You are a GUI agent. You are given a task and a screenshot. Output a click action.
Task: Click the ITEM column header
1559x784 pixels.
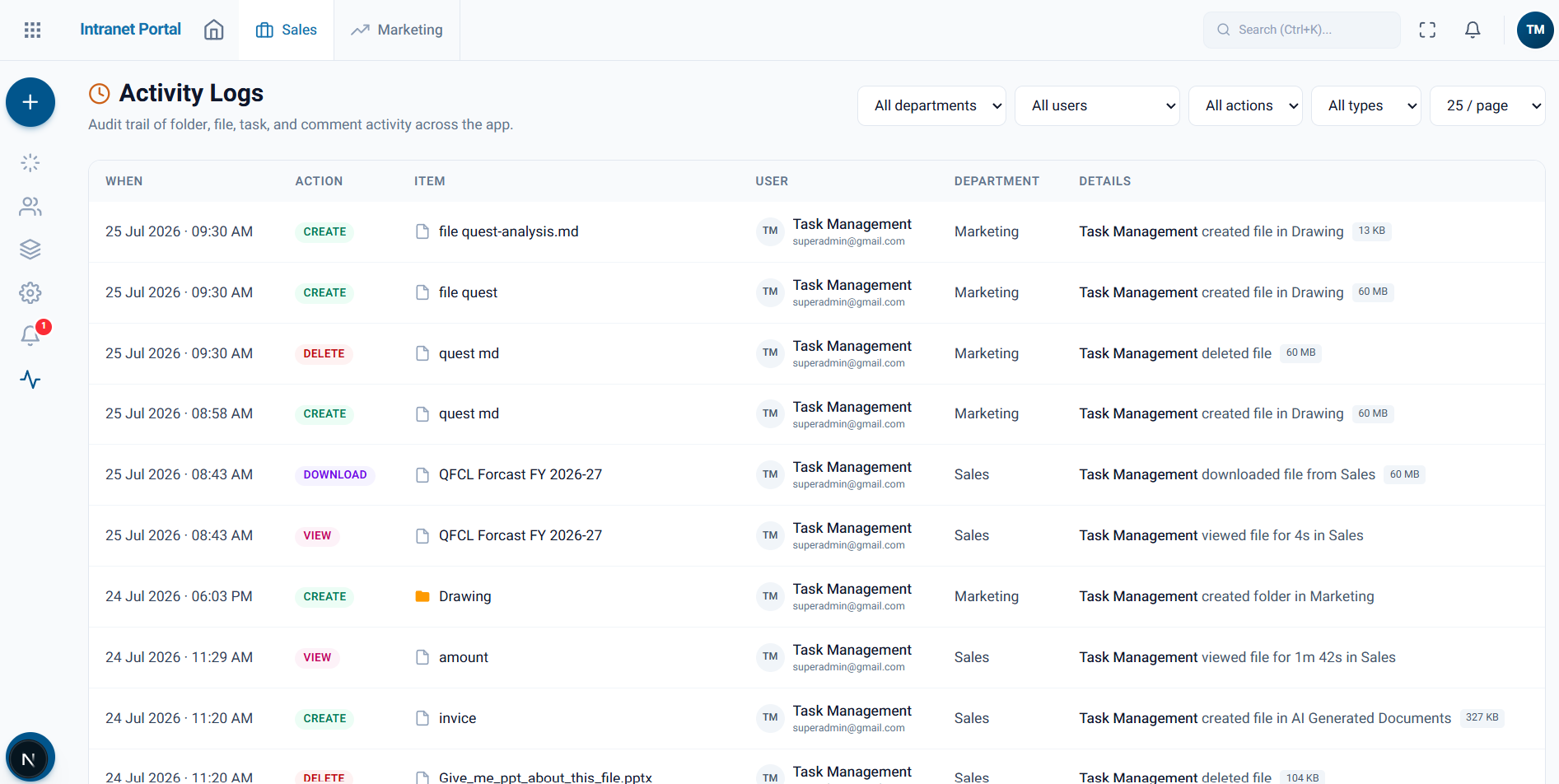click(x=429, y=181)
